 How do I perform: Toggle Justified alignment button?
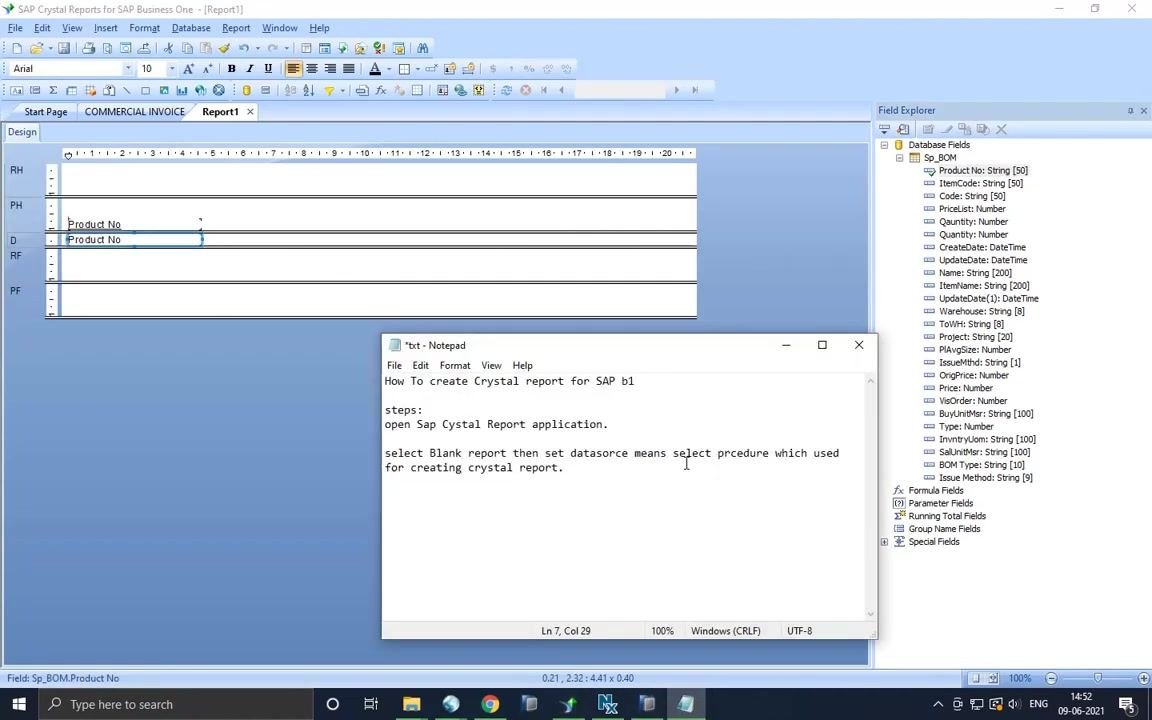(348, 69)
